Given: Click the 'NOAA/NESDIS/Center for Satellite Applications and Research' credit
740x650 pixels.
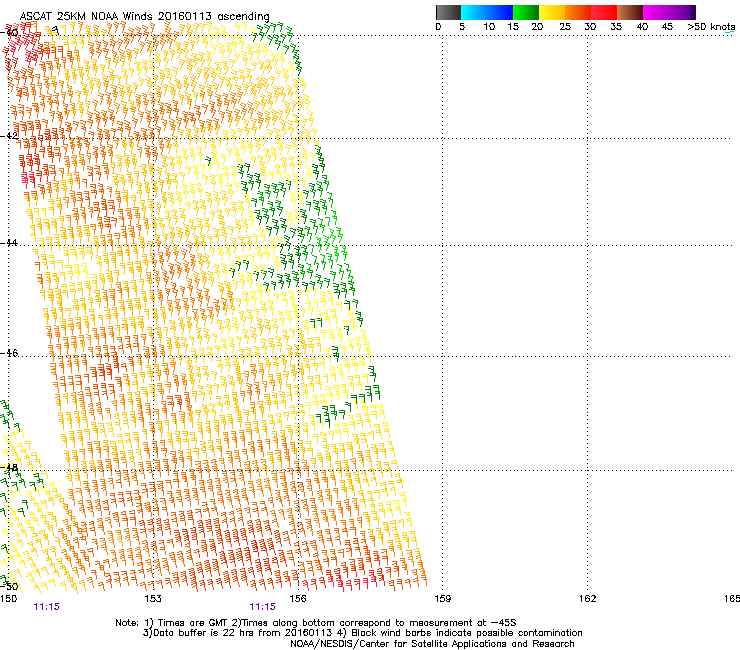Looking at the screenshot, I should pos(432,644).
